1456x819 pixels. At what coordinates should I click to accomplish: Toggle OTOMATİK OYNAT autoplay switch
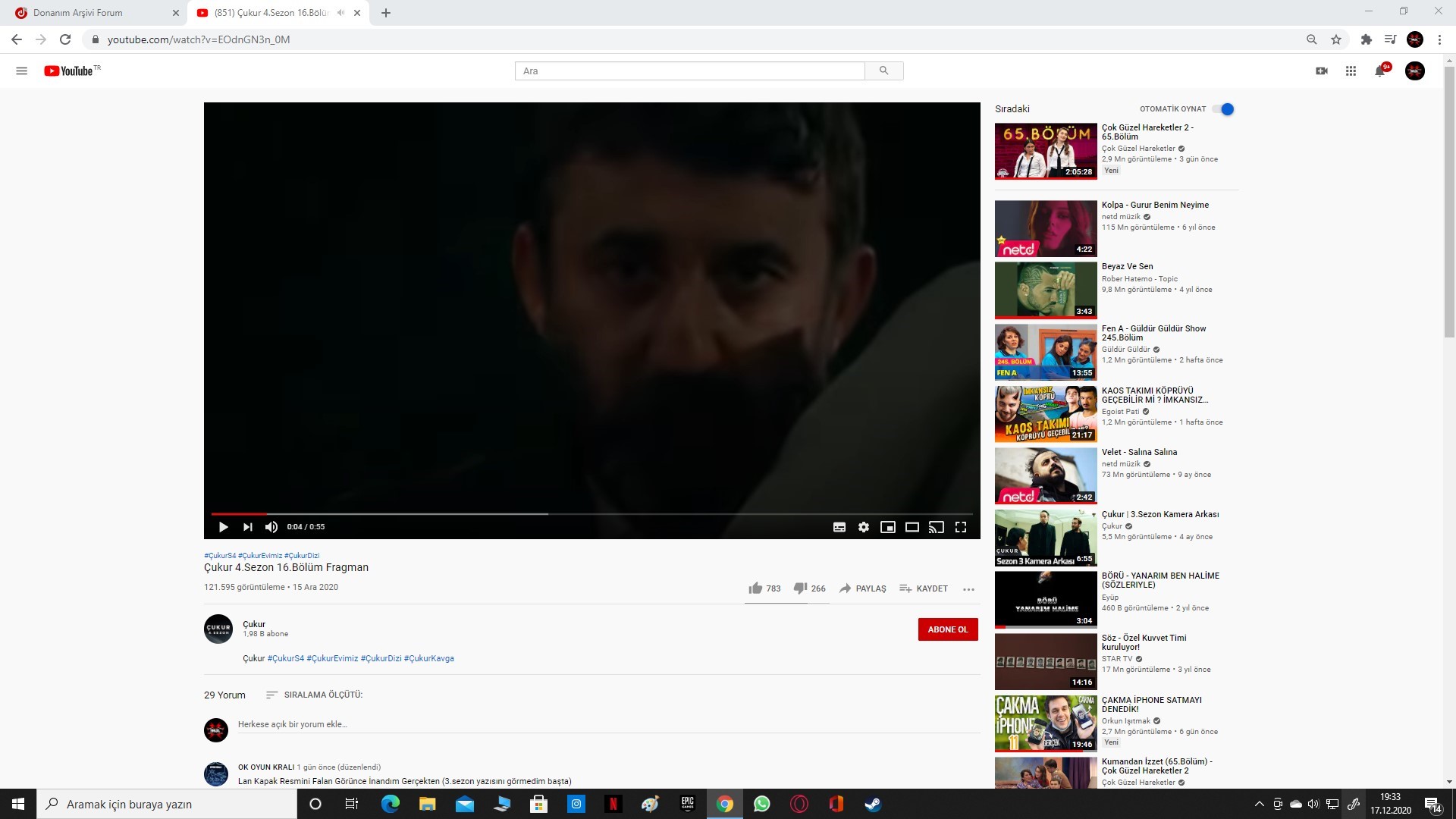1223,108
